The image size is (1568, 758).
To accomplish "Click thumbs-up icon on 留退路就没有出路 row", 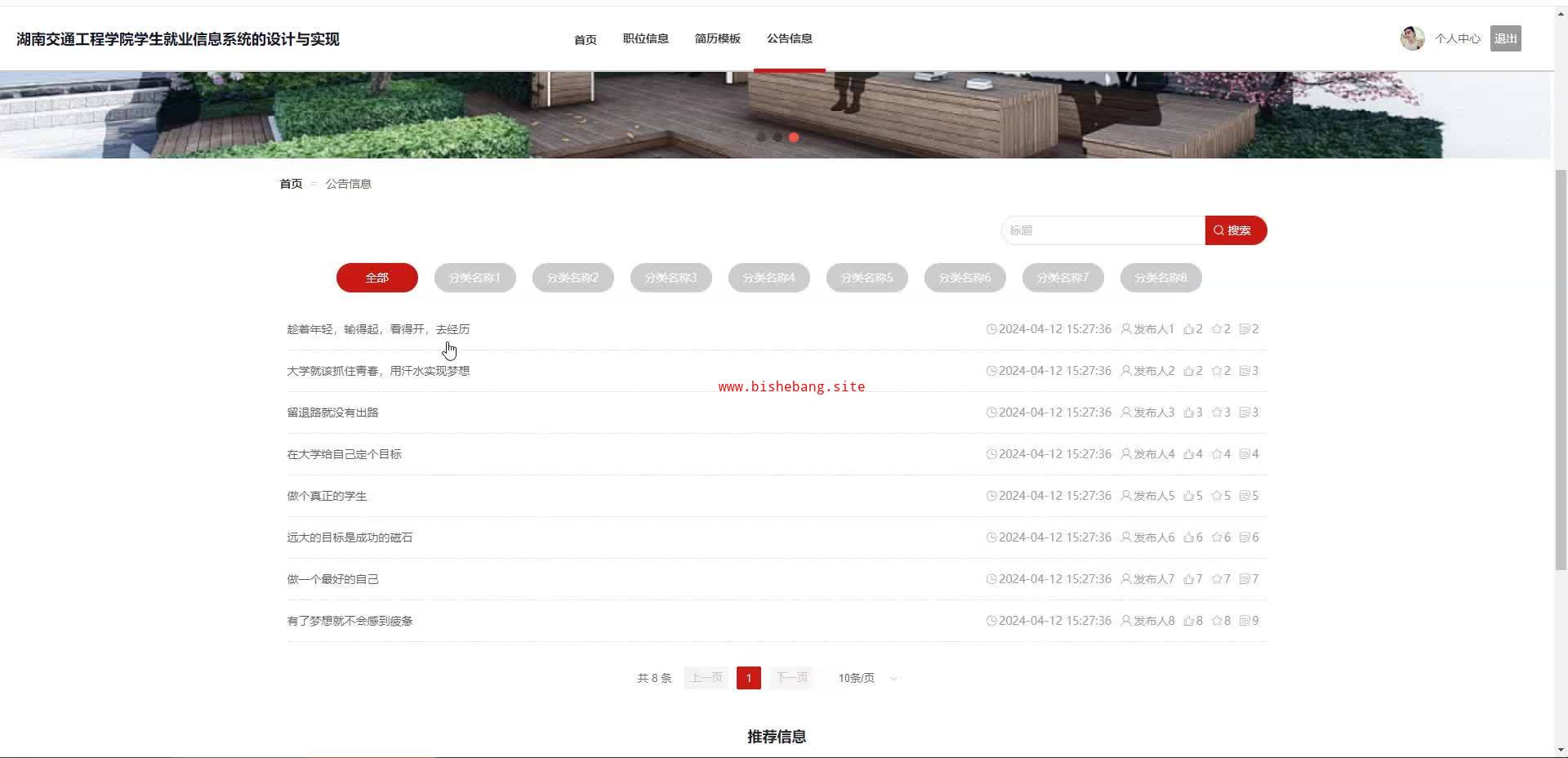I will tap(1188, 412).
